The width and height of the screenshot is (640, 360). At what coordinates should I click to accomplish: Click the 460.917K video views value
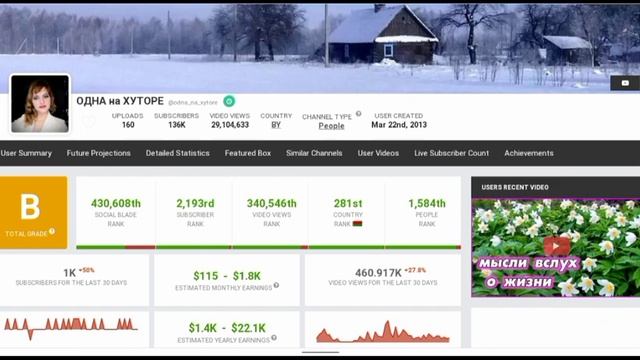pos(378,273)
